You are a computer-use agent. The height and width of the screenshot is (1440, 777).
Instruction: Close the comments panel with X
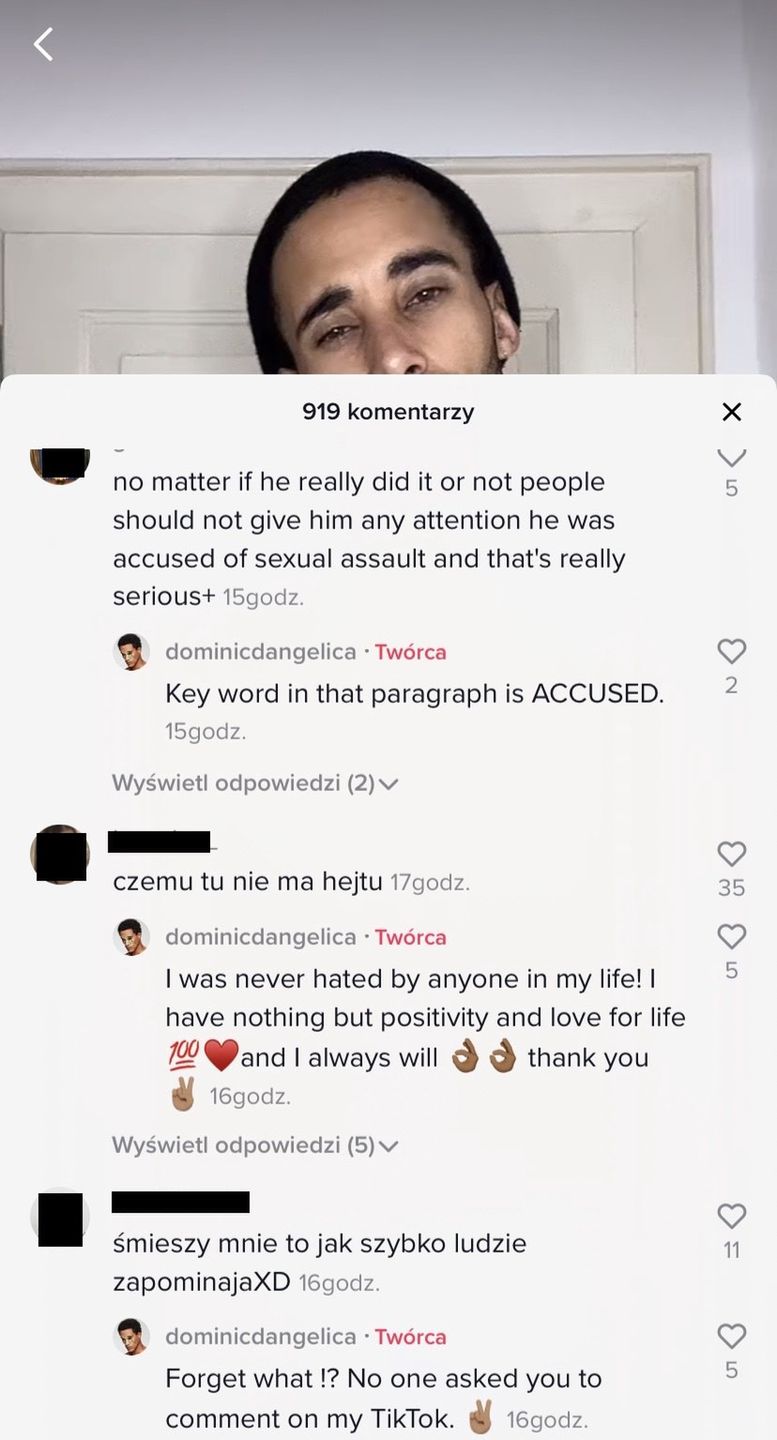point(732,412)
